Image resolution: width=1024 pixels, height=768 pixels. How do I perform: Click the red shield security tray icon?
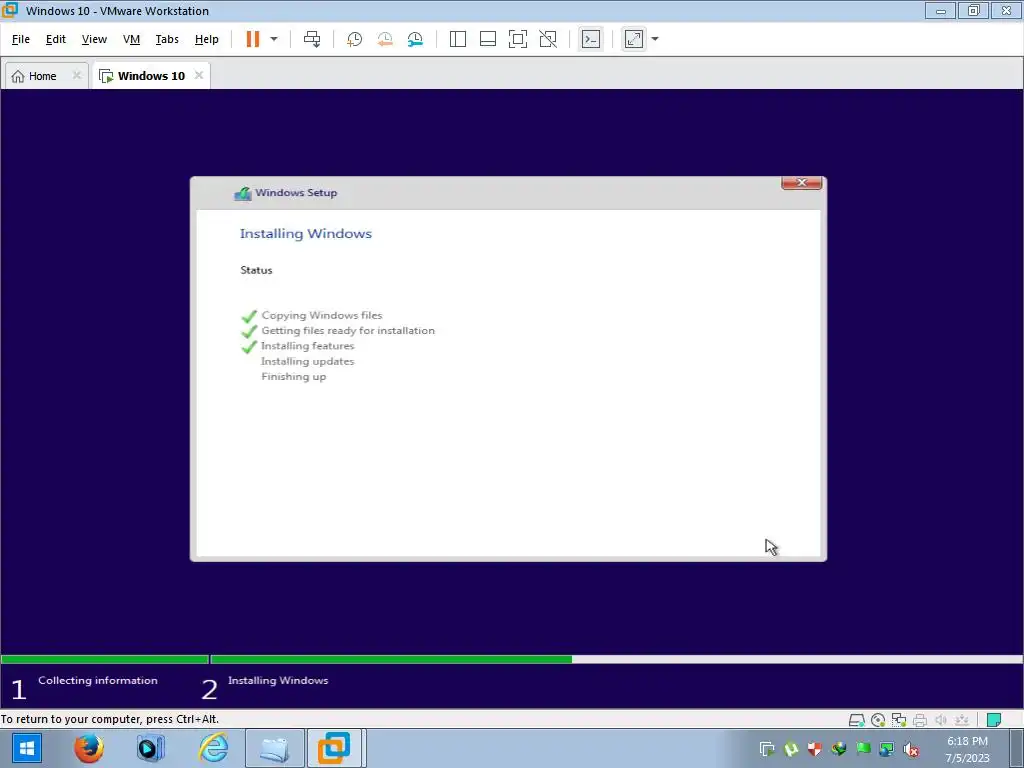click(x=814, y=749)
